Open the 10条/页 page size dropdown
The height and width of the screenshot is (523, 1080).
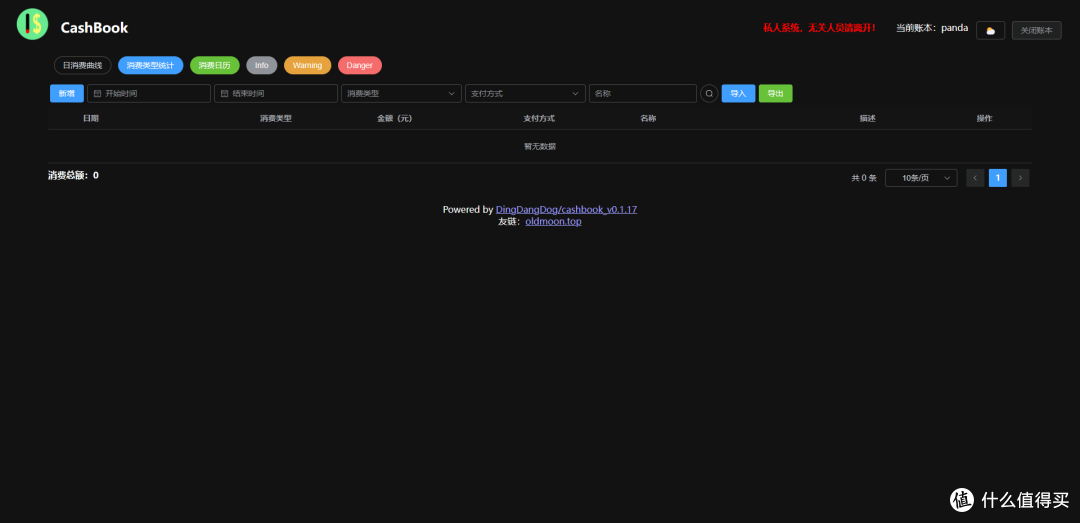(x=921, y=178)
